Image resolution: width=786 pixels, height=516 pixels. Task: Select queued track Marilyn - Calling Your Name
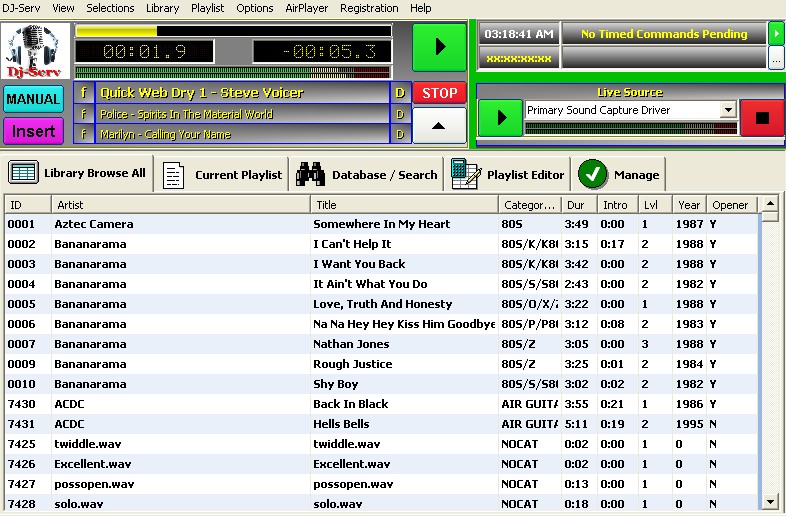[242, 134]
